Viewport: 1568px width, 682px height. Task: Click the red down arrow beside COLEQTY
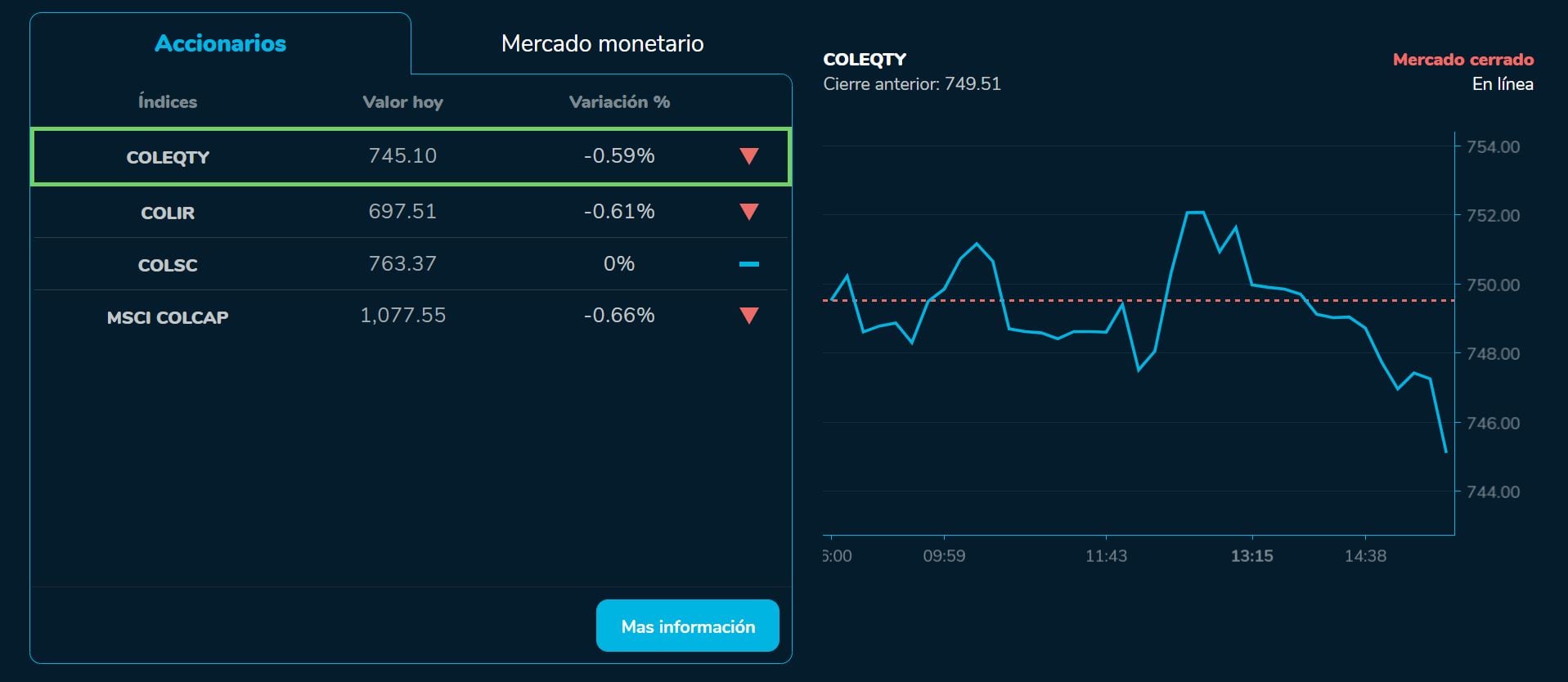748,156
